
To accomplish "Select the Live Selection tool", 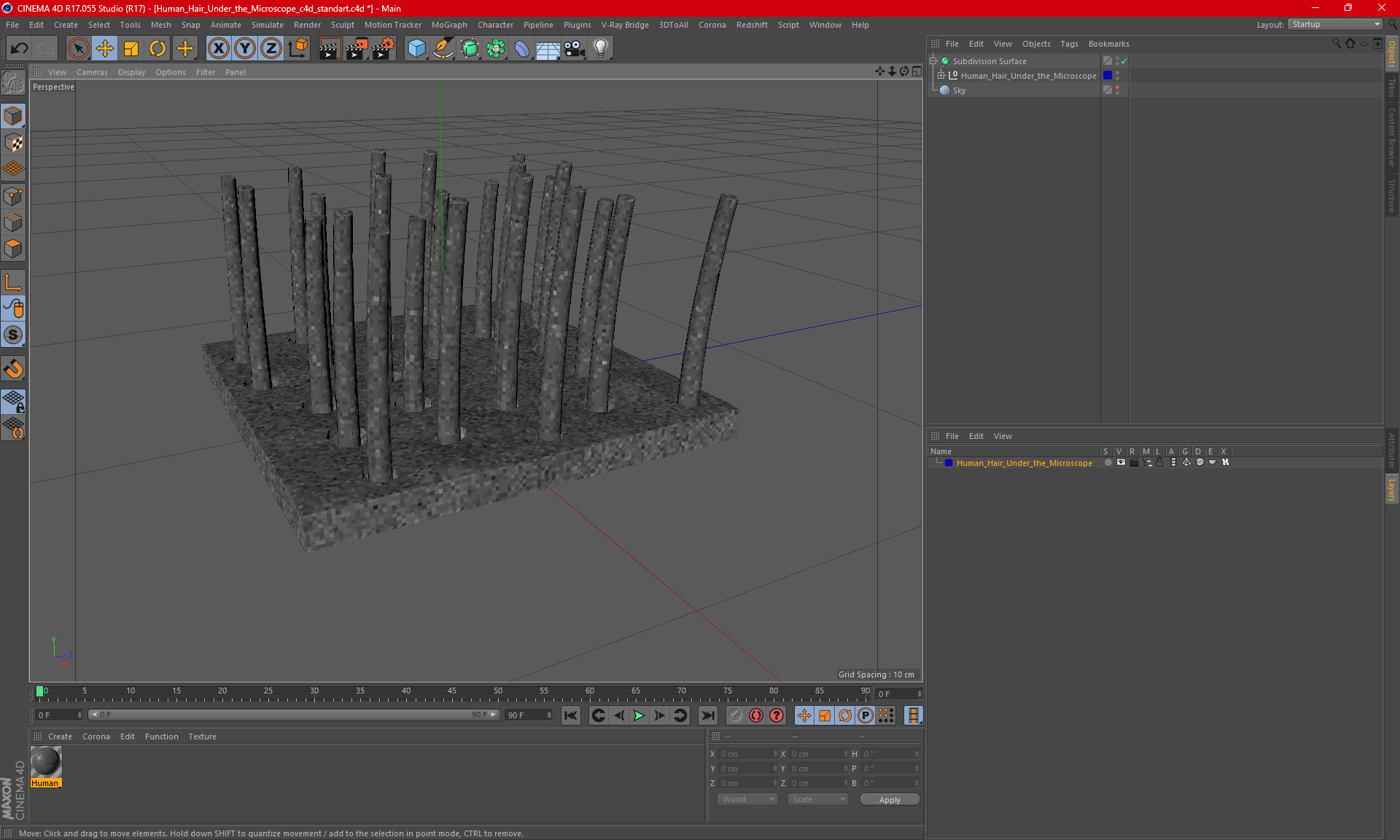I will pyautogui.click(x=78, y=49).
